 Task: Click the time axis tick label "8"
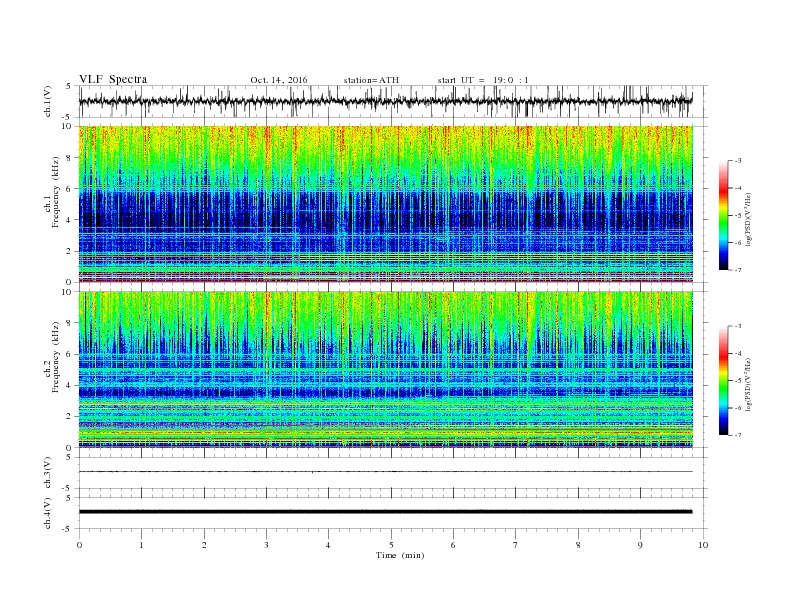[x=578, y=545]
